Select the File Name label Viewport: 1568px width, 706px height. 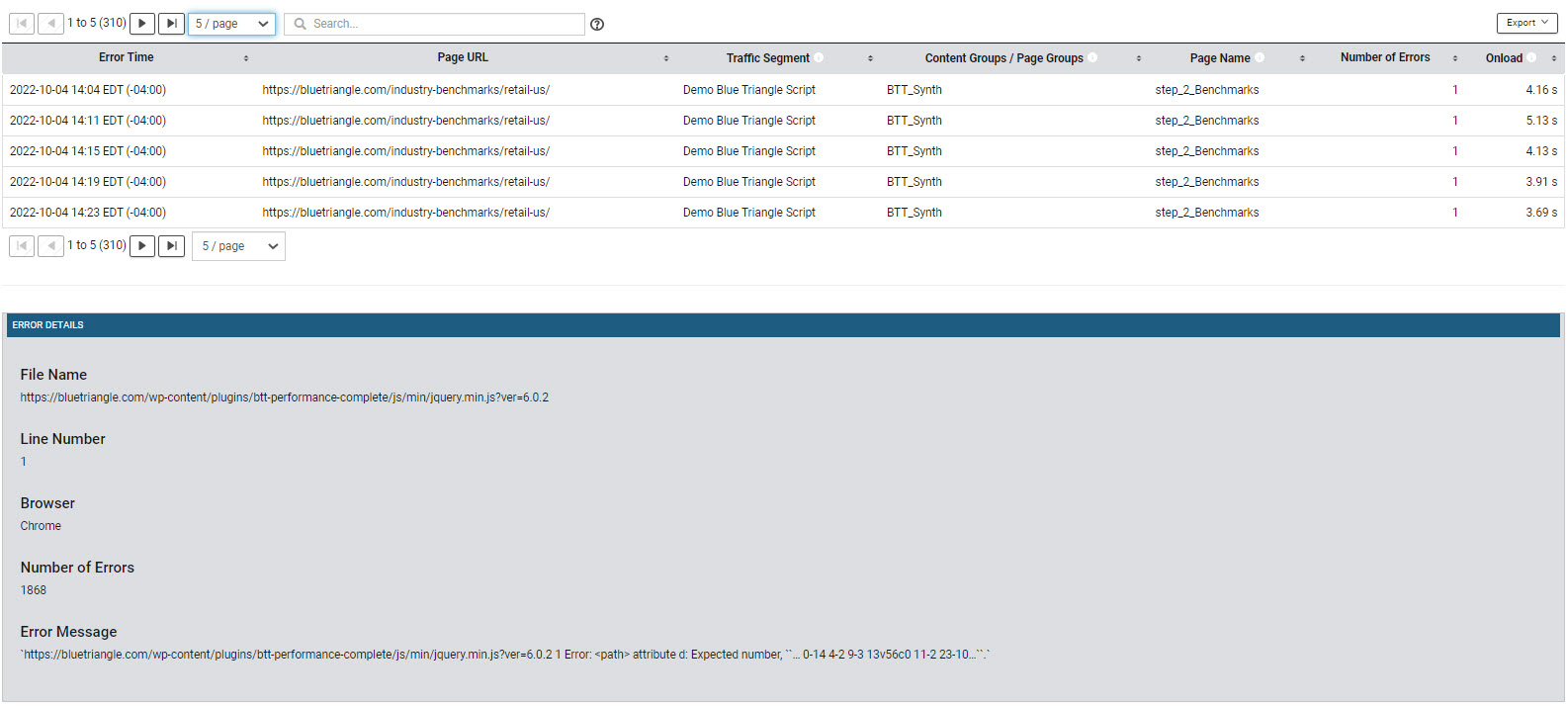coord(53,375)
